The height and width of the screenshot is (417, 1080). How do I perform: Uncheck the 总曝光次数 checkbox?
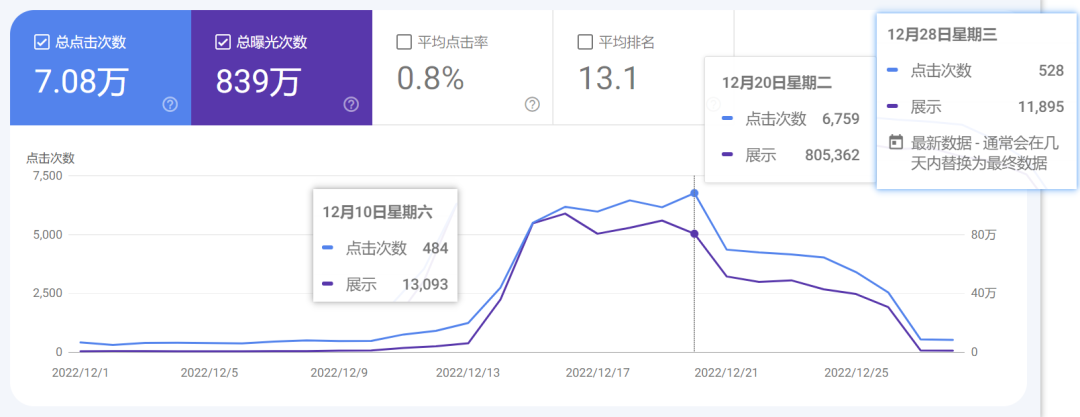(223, 42)
